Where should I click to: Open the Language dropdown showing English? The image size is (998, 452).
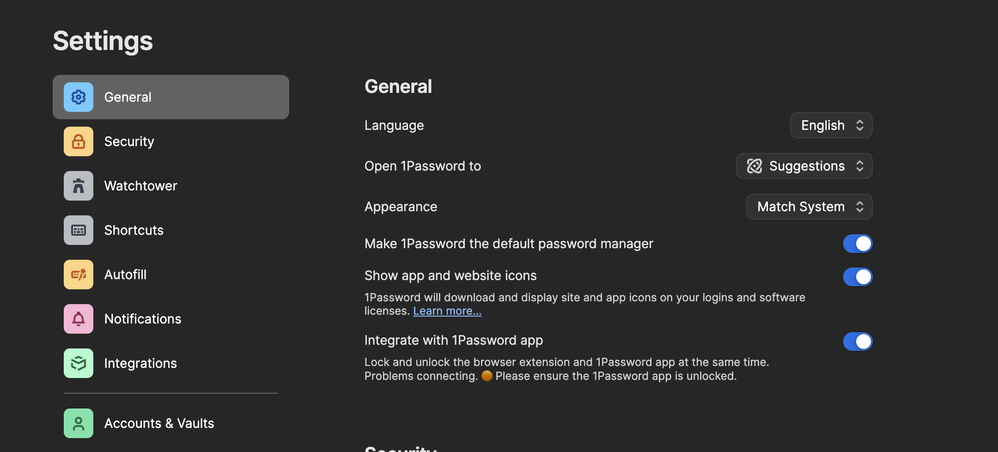tap(831, 126)
